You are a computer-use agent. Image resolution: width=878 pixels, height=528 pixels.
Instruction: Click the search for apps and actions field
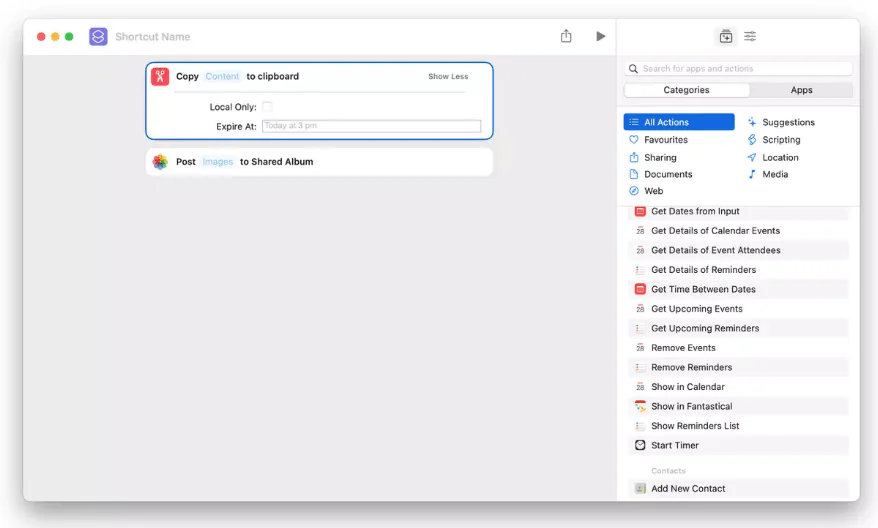pos(740,69)
